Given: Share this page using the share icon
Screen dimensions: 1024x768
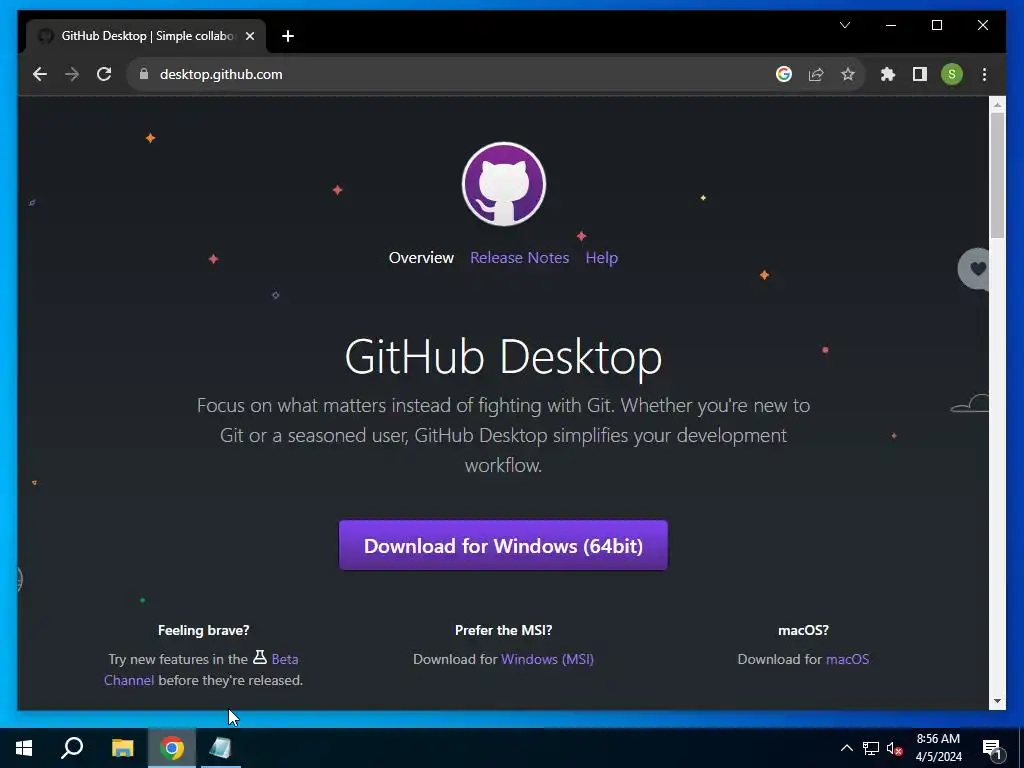Looking at the screenshot, I should point(816,74).
